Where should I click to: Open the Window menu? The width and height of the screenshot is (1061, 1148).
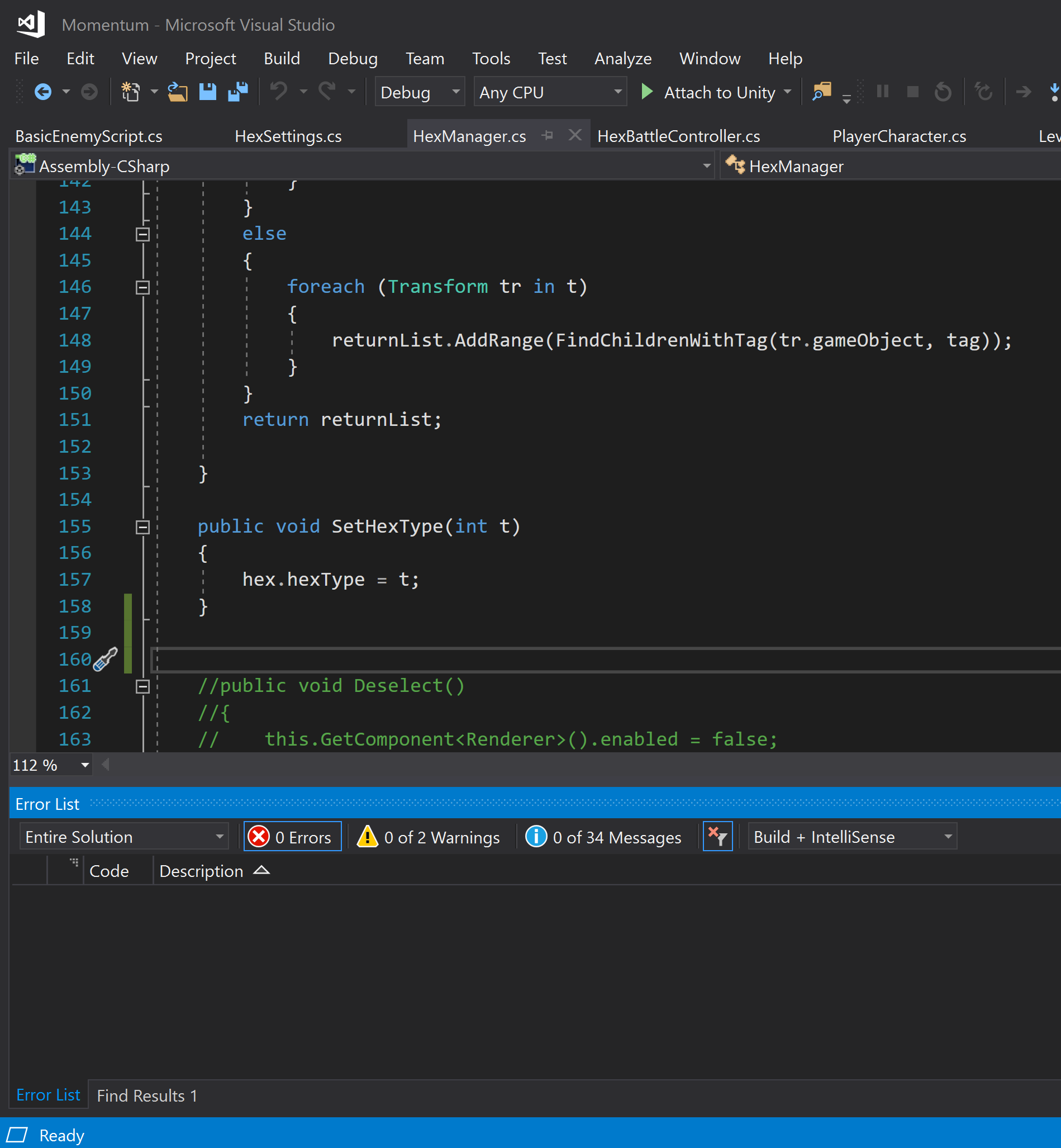[x=709, y=59]
